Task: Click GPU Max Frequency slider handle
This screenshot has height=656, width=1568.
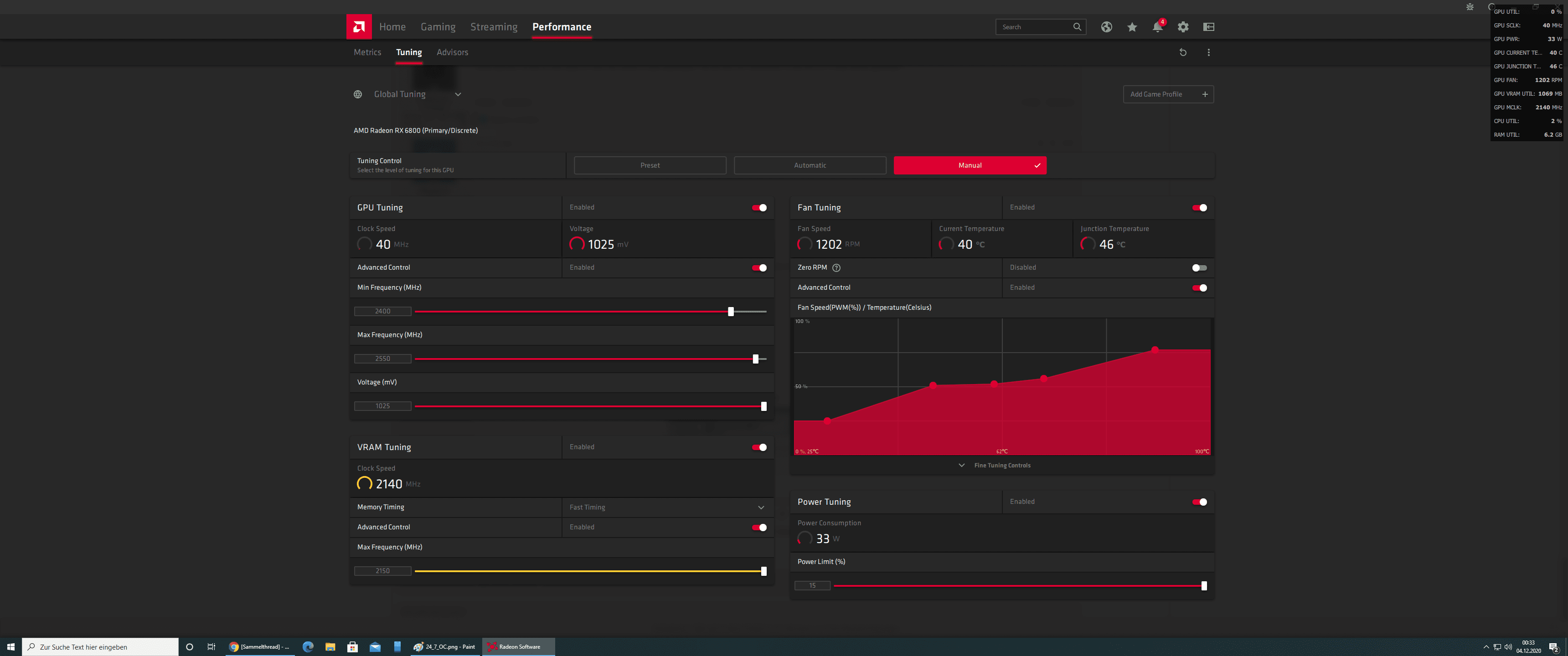Action: pyautogui.click(x=755, y=359)
